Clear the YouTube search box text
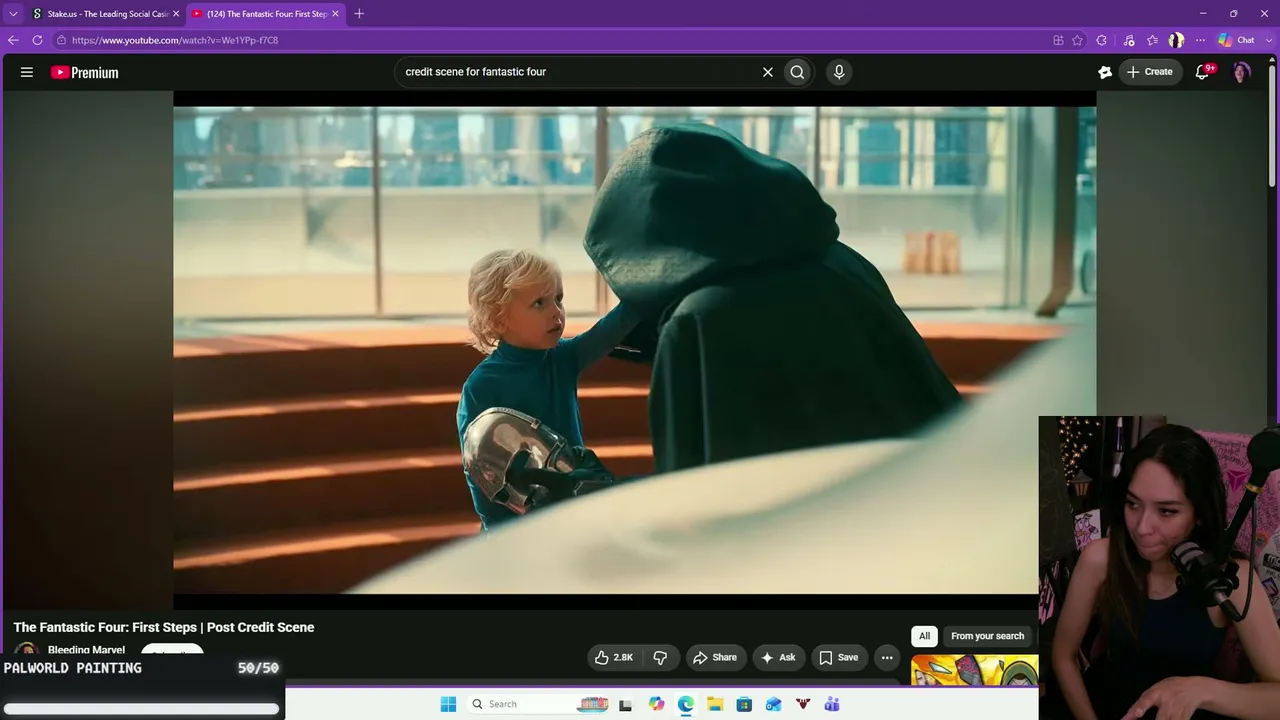 [x=768, y=72]
